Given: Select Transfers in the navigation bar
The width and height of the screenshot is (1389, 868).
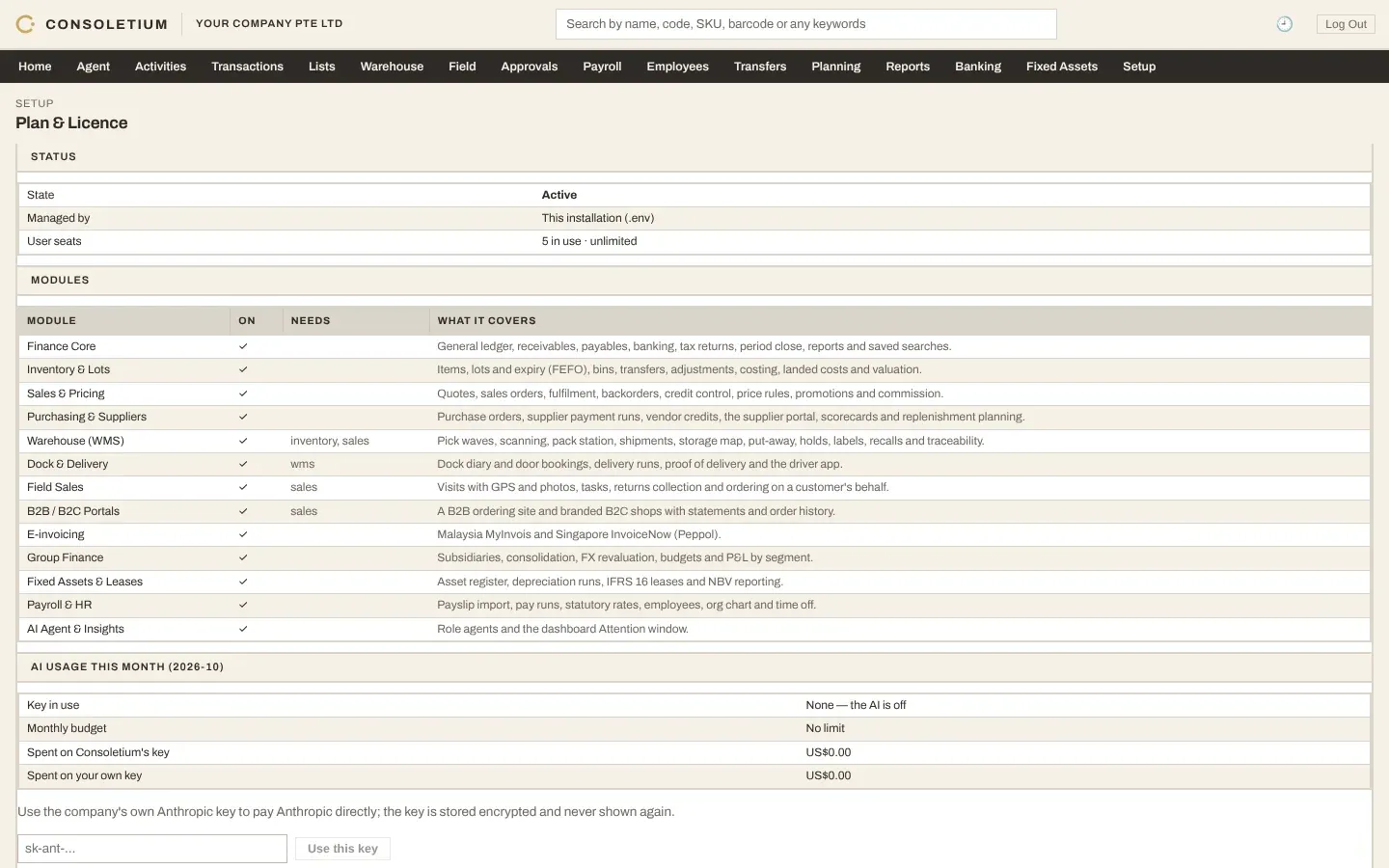Looking at the screenshot, I should (760, 67).
